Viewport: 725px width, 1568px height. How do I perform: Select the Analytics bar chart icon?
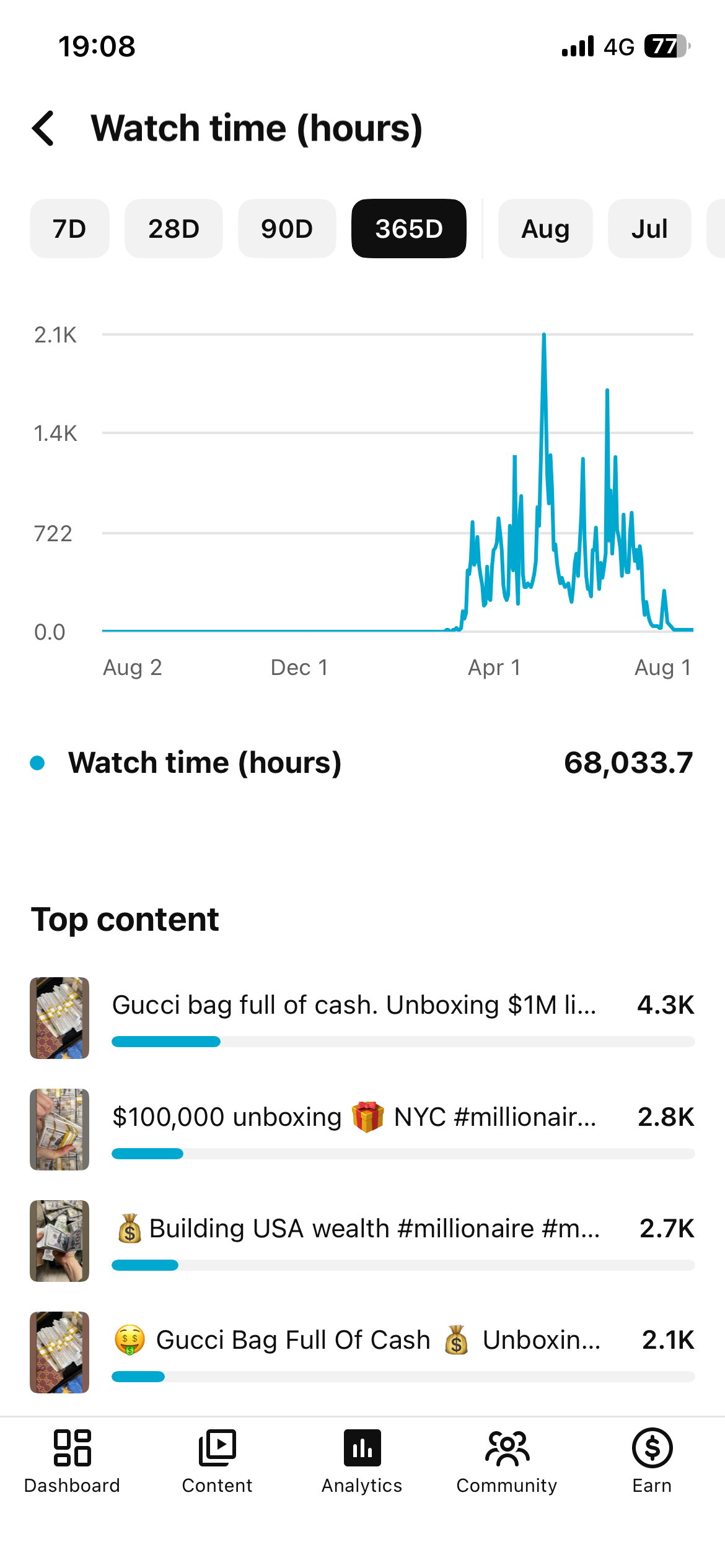362,1447
